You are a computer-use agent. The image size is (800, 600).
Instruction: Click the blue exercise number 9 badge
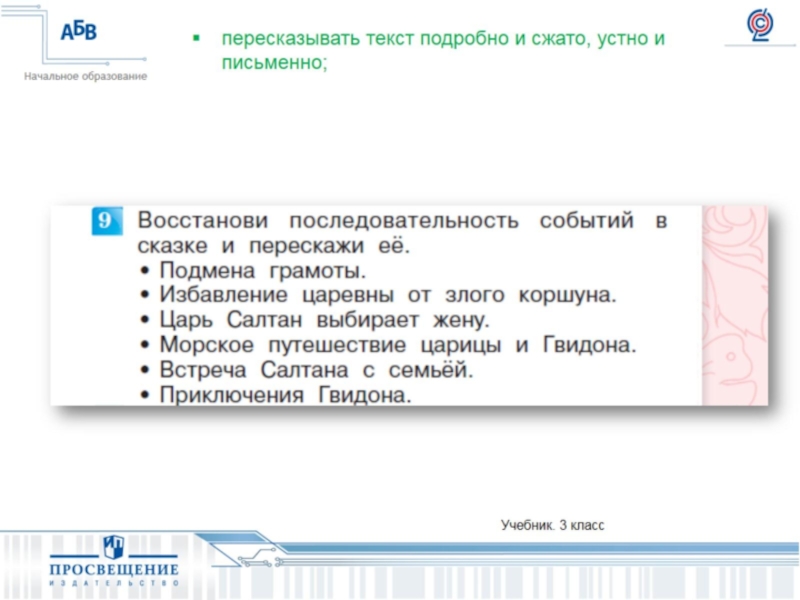click(x=107, y=221)
